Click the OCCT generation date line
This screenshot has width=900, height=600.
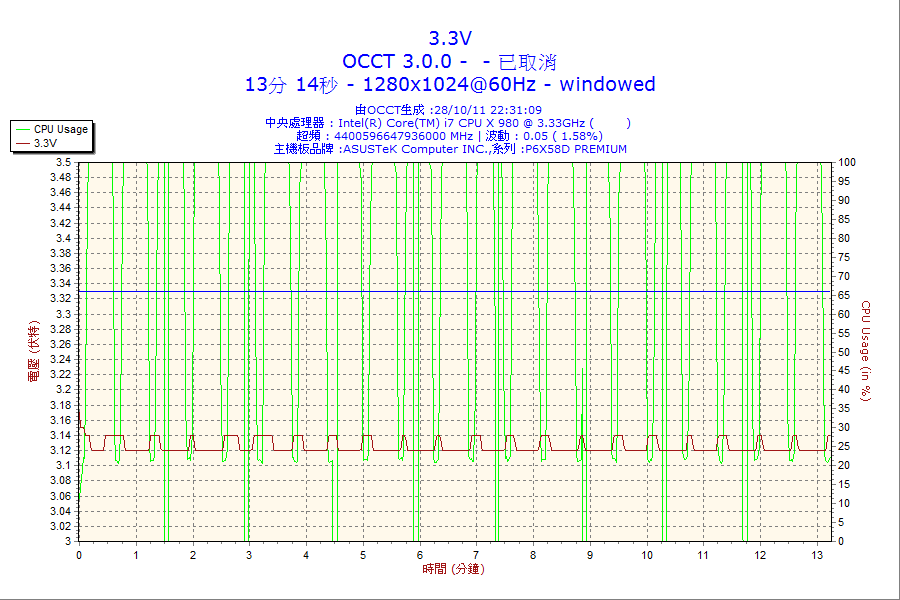448,110
